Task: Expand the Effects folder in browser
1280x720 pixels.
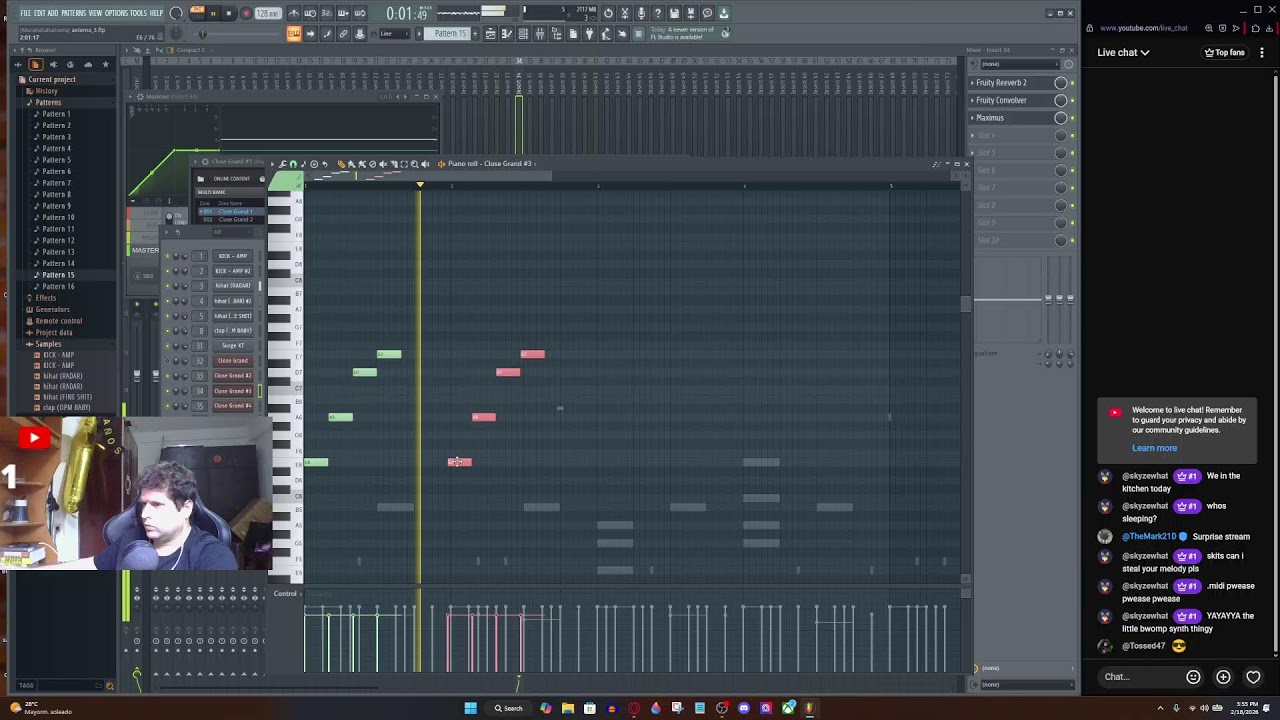Action: coord(46,298)
